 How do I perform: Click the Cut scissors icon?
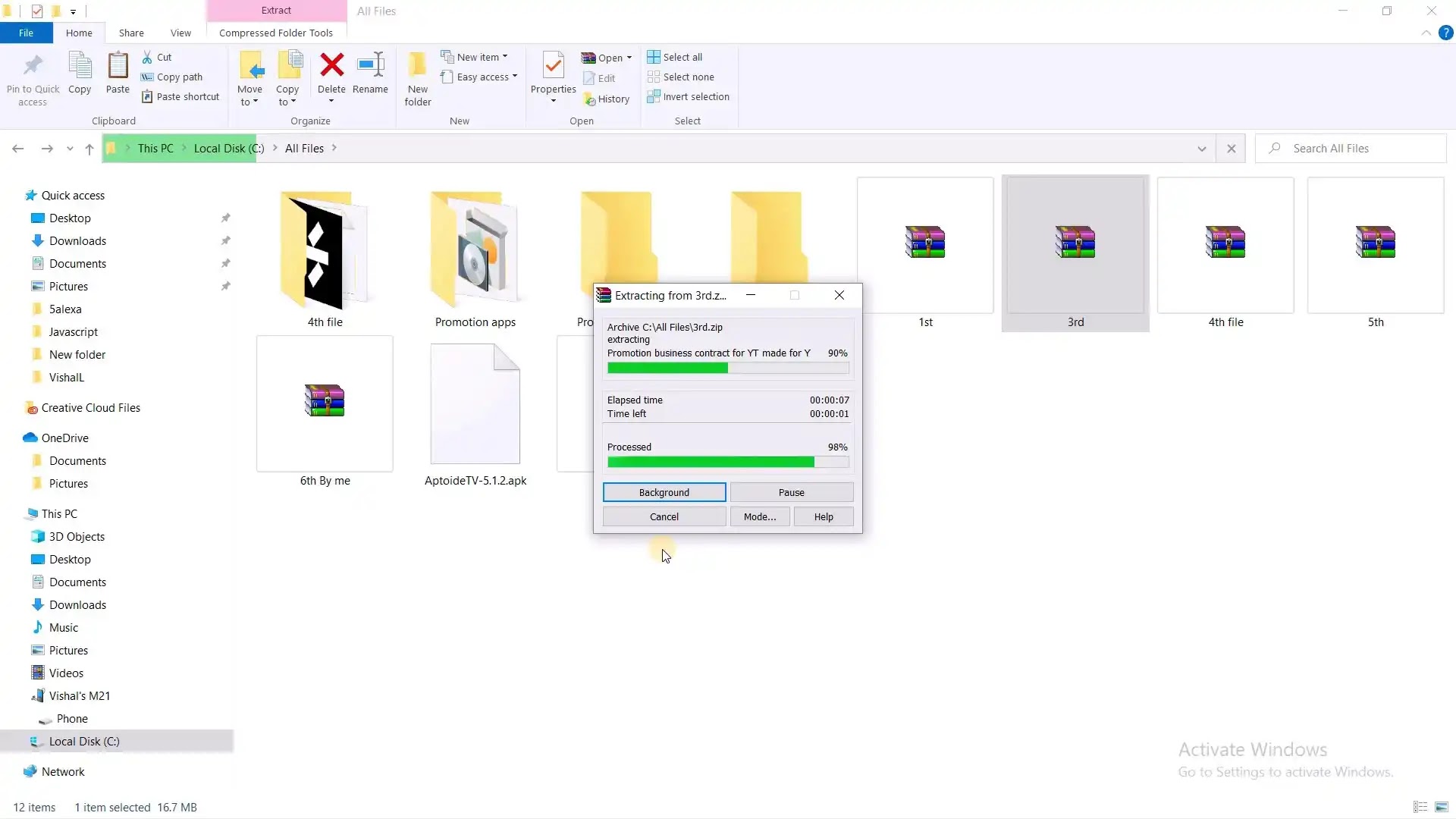pos(147,58)
